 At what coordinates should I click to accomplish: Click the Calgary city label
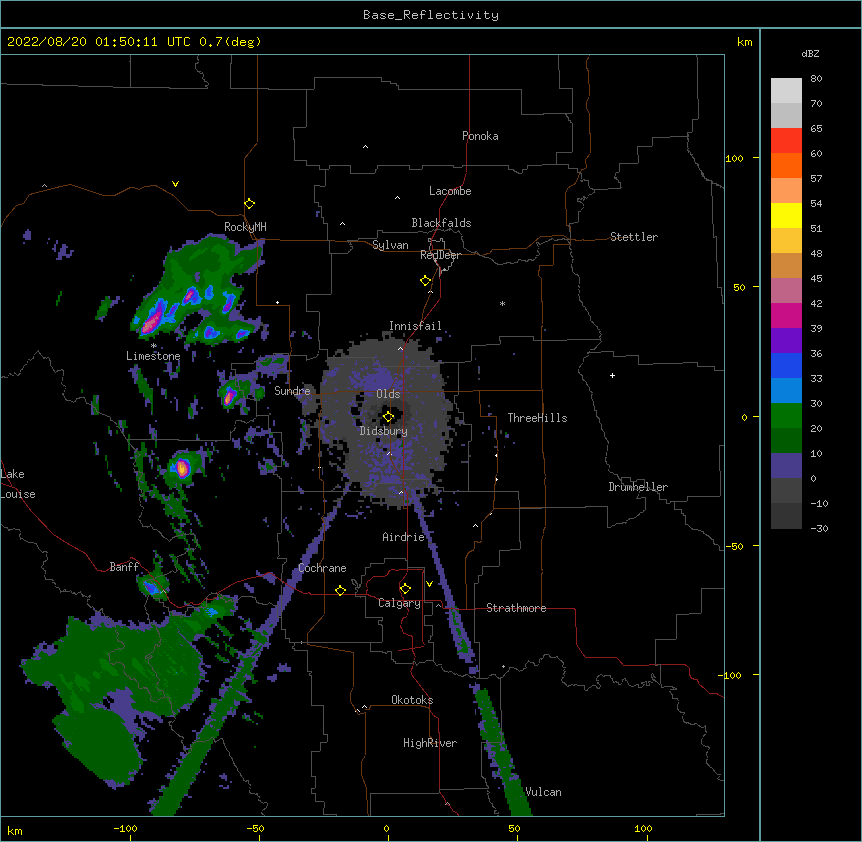coord(399,603)
